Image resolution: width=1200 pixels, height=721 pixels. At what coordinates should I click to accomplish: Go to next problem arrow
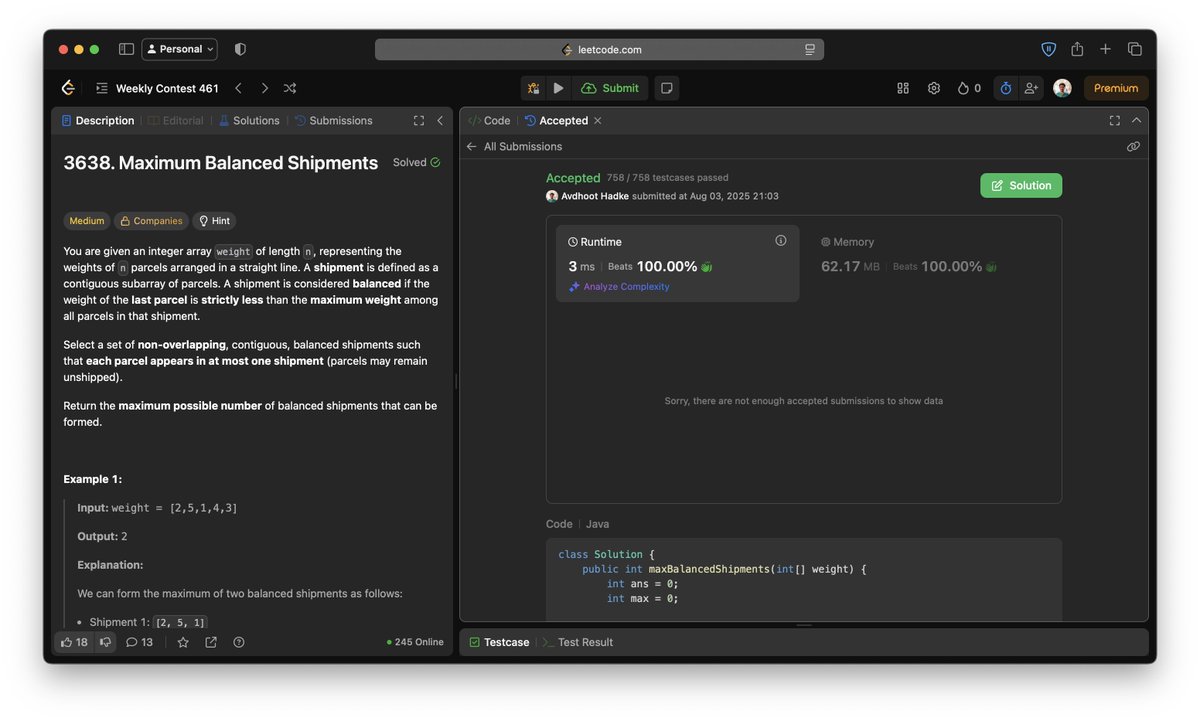(x=264, y=88)
